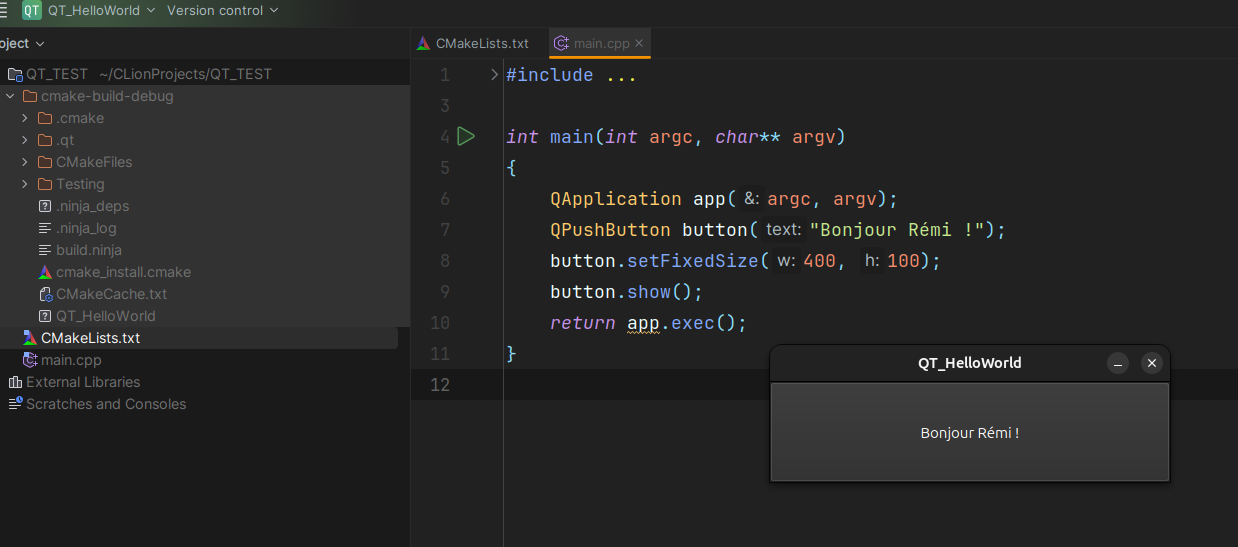
Task: Click the CMake icon on CMakeLists.txt tab
Action: (x=424, y=43)
